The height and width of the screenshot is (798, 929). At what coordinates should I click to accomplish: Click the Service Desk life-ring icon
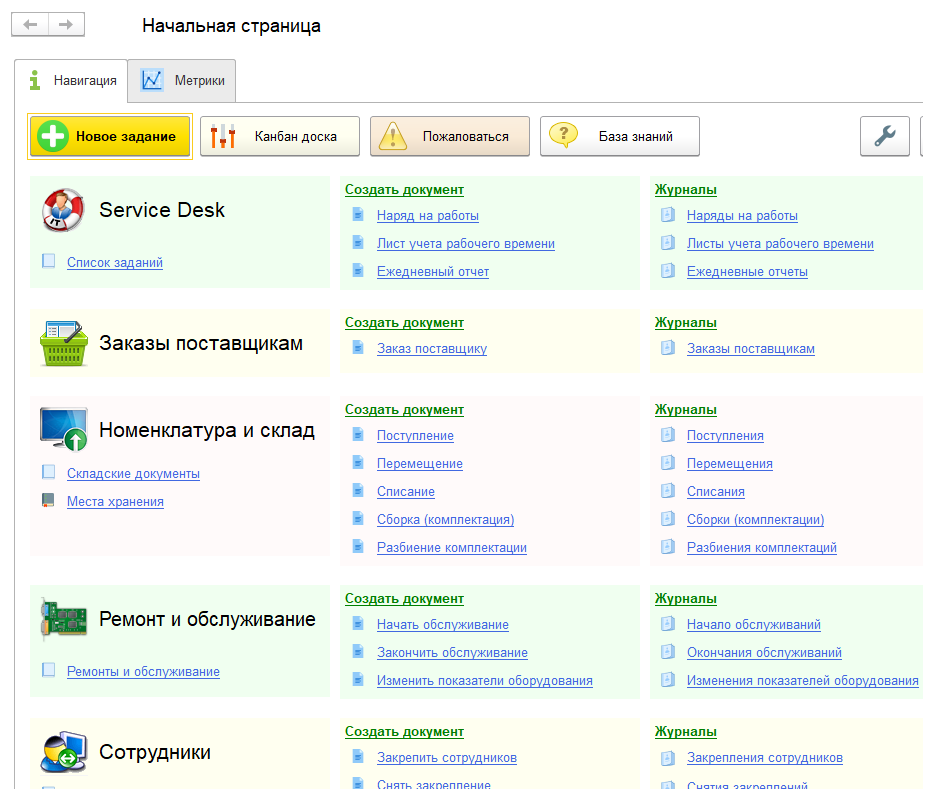coord(62,210)
